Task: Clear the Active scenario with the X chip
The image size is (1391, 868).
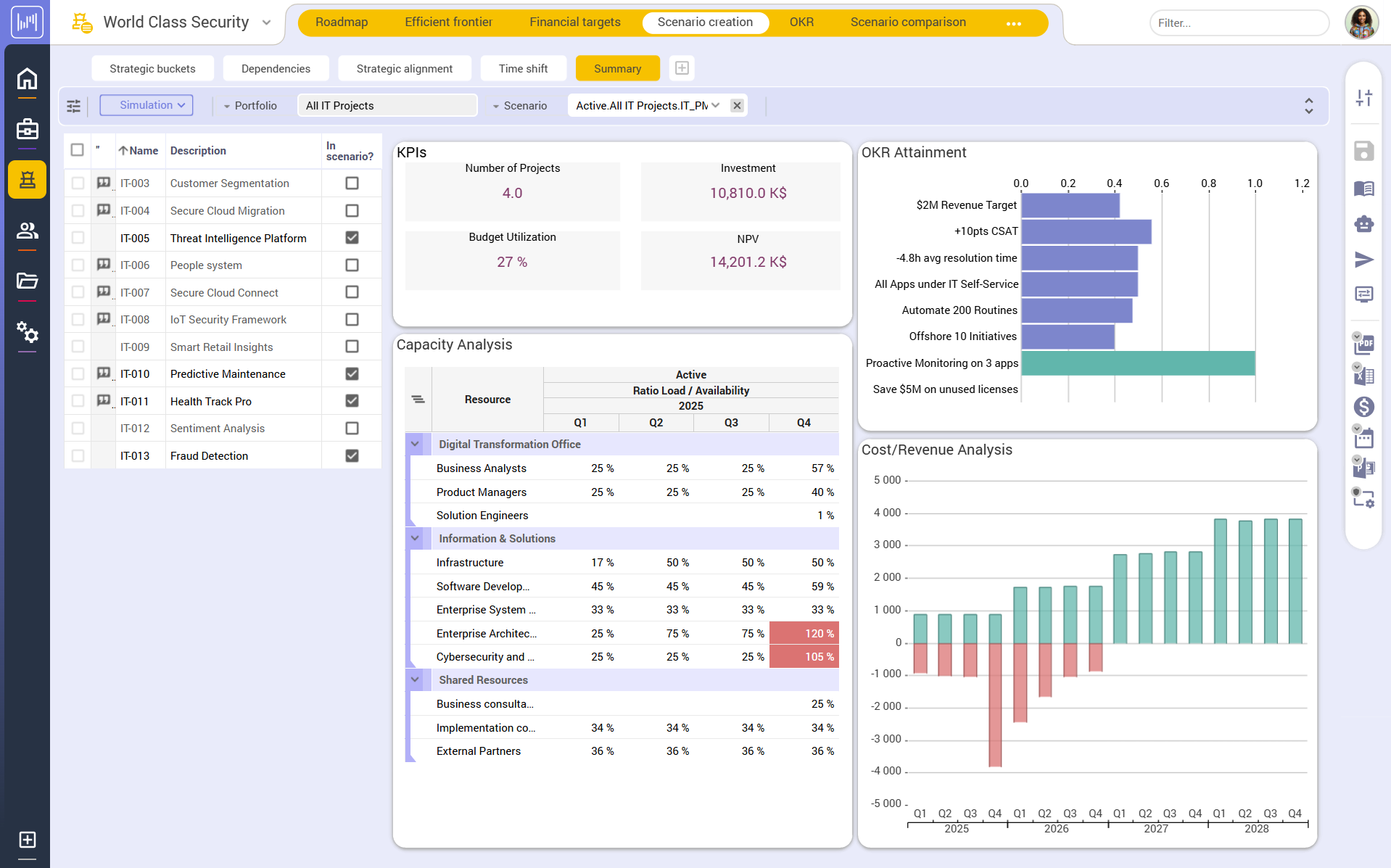Action: tap(737, 105)
